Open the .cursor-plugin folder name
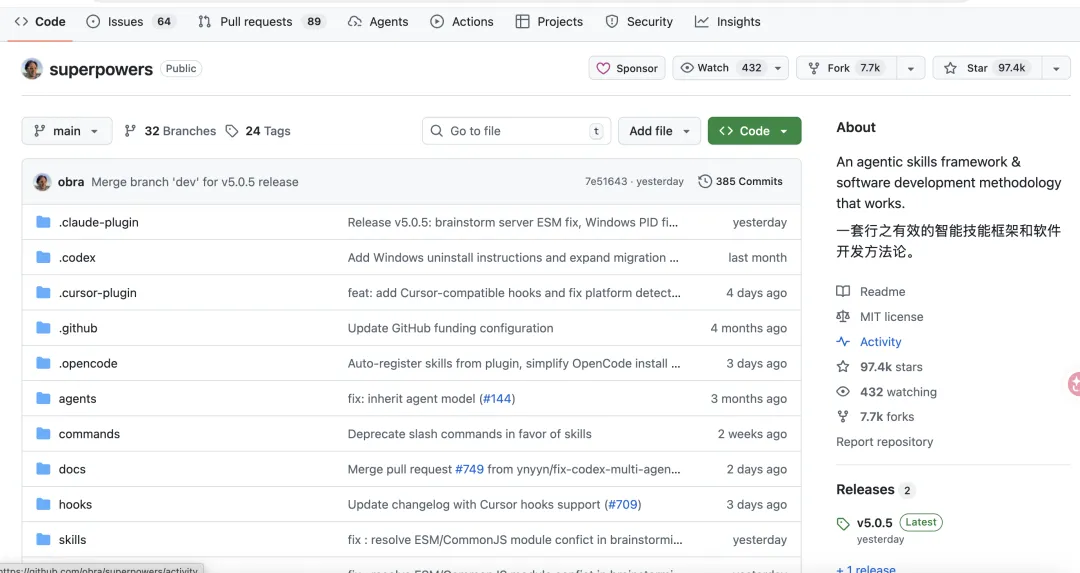Viewport: 1080px width, 573px height. point(98,293)
